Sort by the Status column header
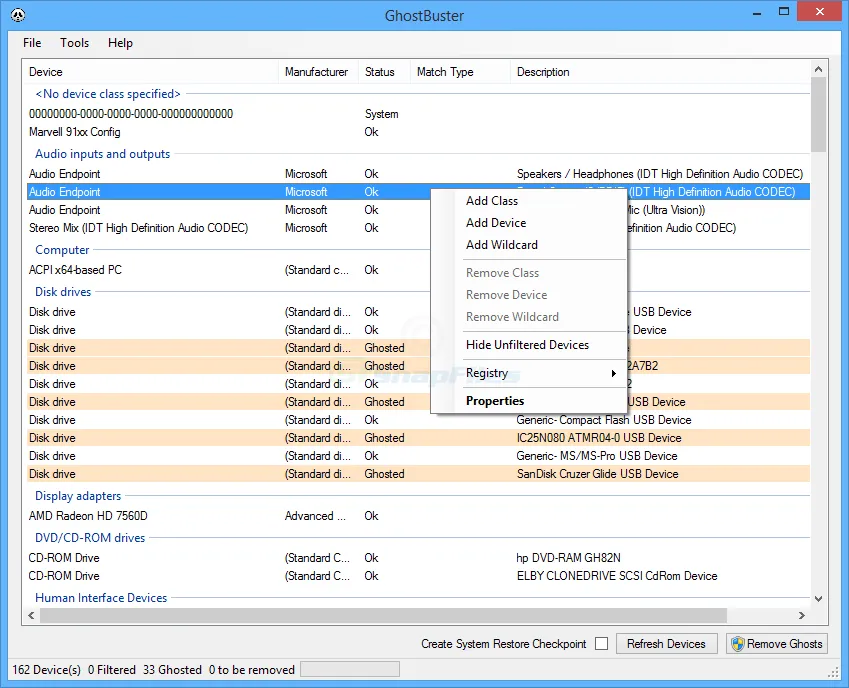 pyautogui.click(x=384, y=72)
